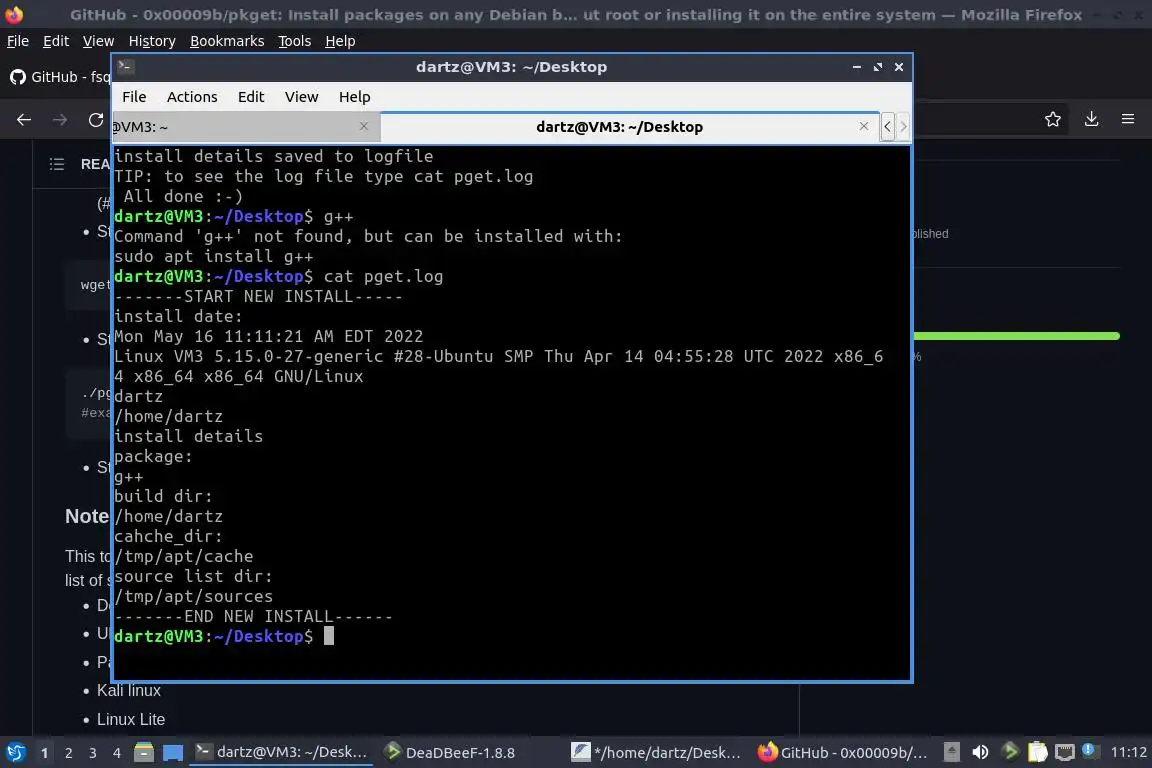Switch to GitHub Firefox window in taskbar
This screenshot has width=1152, height=768.
coord(843,752)
